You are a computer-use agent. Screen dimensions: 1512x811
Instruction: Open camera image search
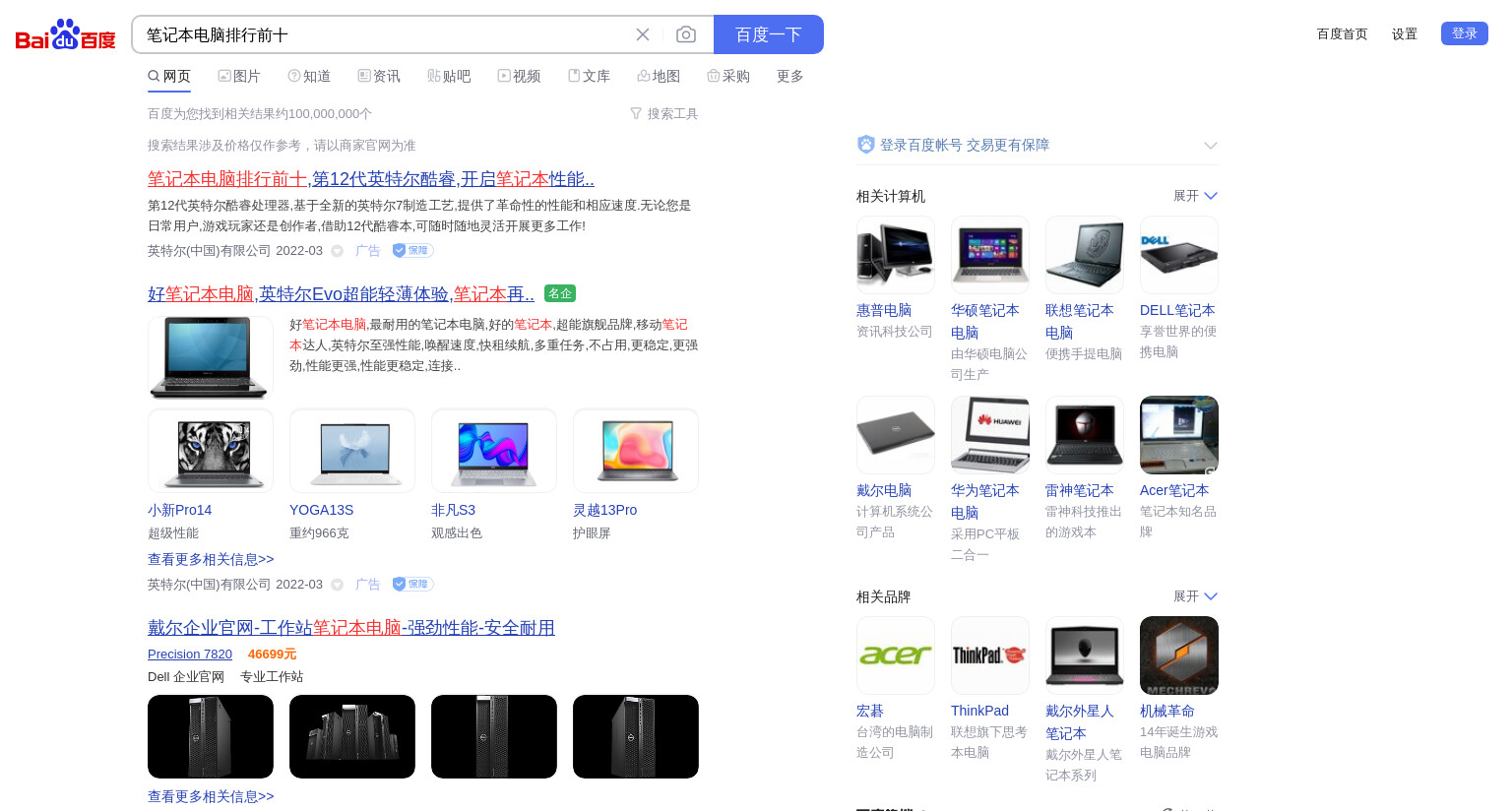[686, 34]
